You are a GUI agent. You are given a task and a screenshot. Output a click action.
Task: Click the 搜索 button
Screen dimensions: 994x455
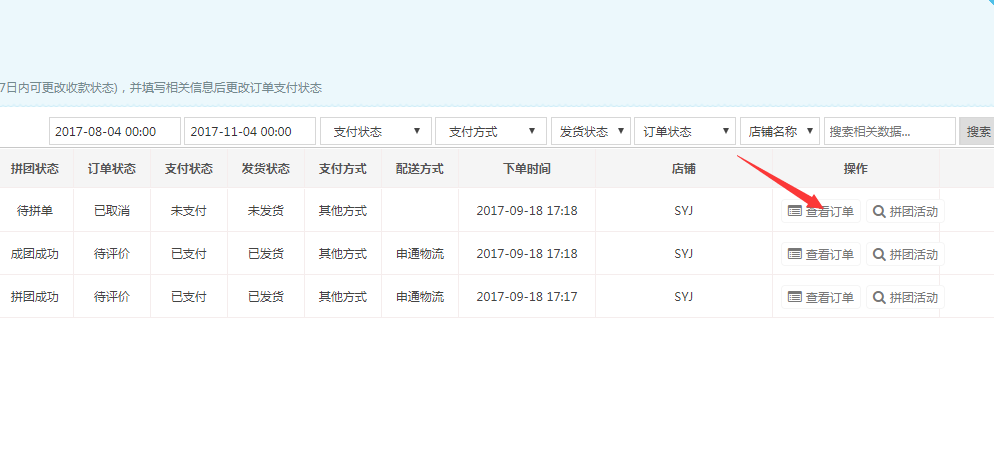pyautogui.click(x=977, y=131)
